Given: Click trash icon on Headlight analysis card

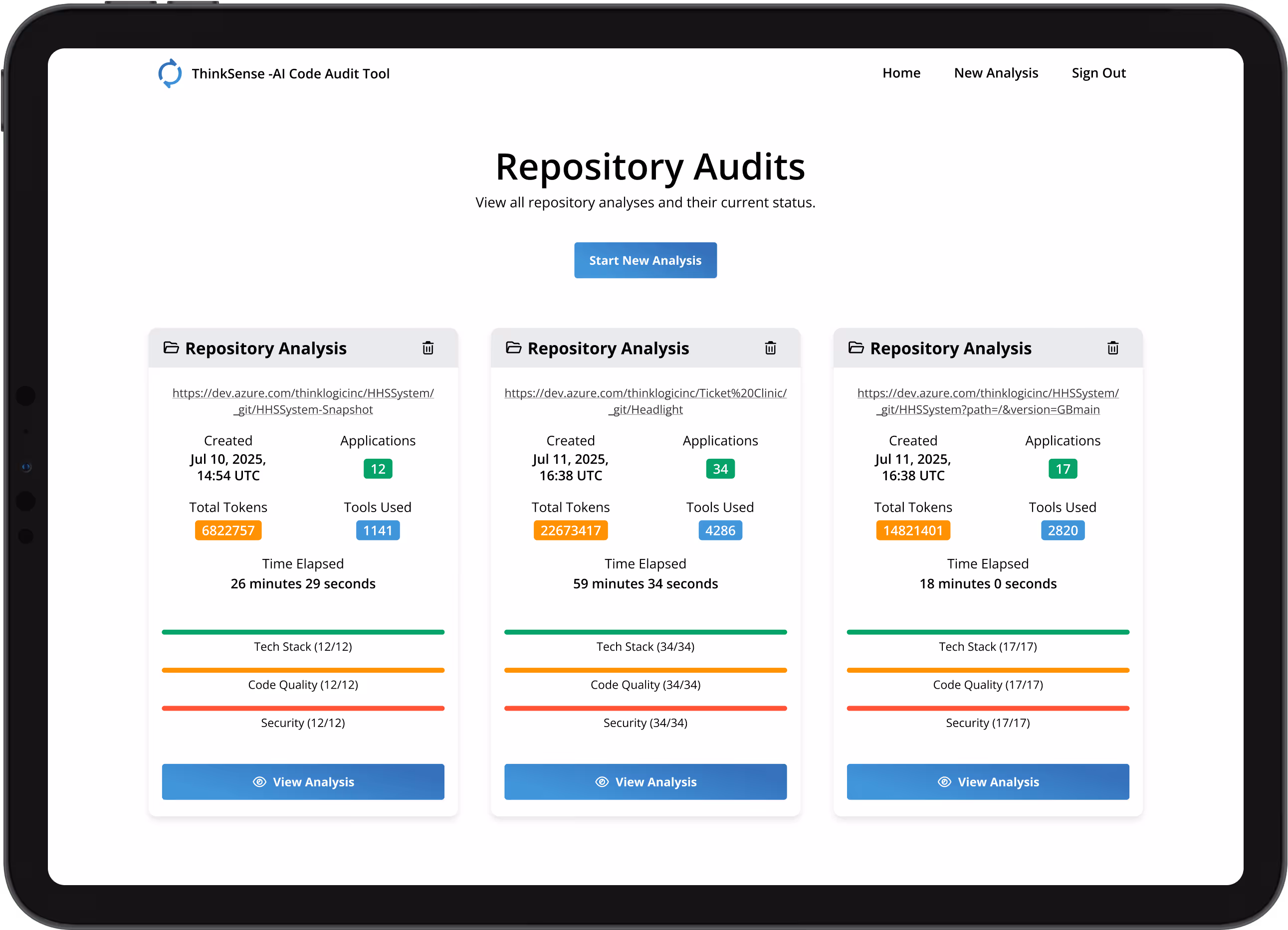Looking at the screenshot, I should [770, 348].
